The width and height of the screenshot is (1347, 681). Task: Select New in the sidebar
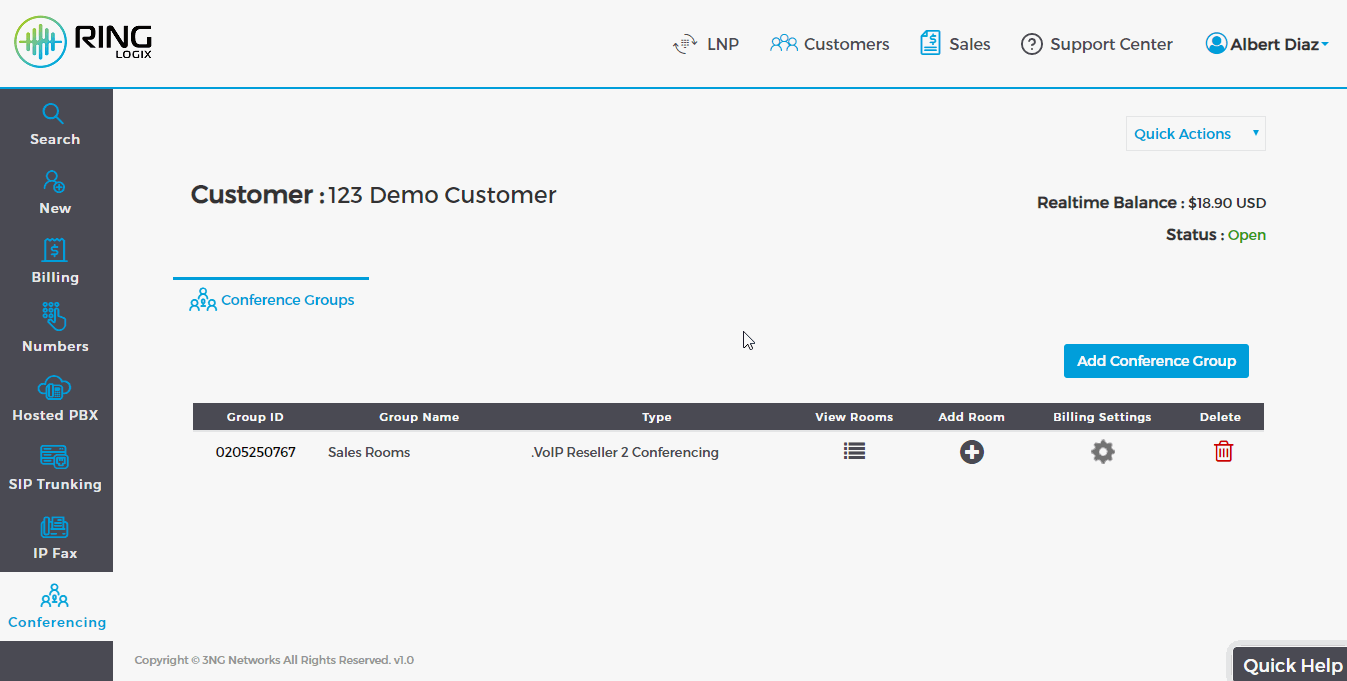pyautogui.click(x=55, y=194)
